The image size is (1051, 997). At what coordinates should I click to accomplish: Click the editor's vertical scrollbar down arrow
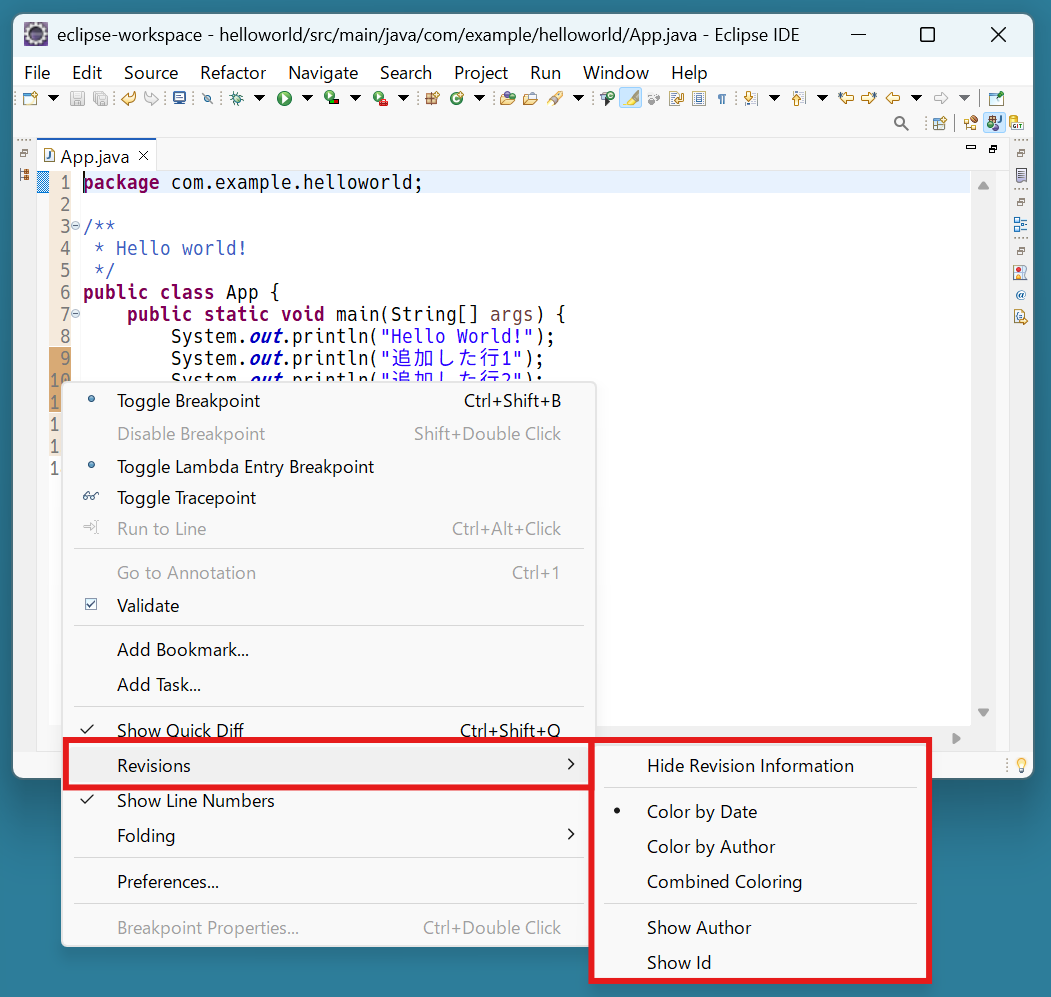(983, 712)
